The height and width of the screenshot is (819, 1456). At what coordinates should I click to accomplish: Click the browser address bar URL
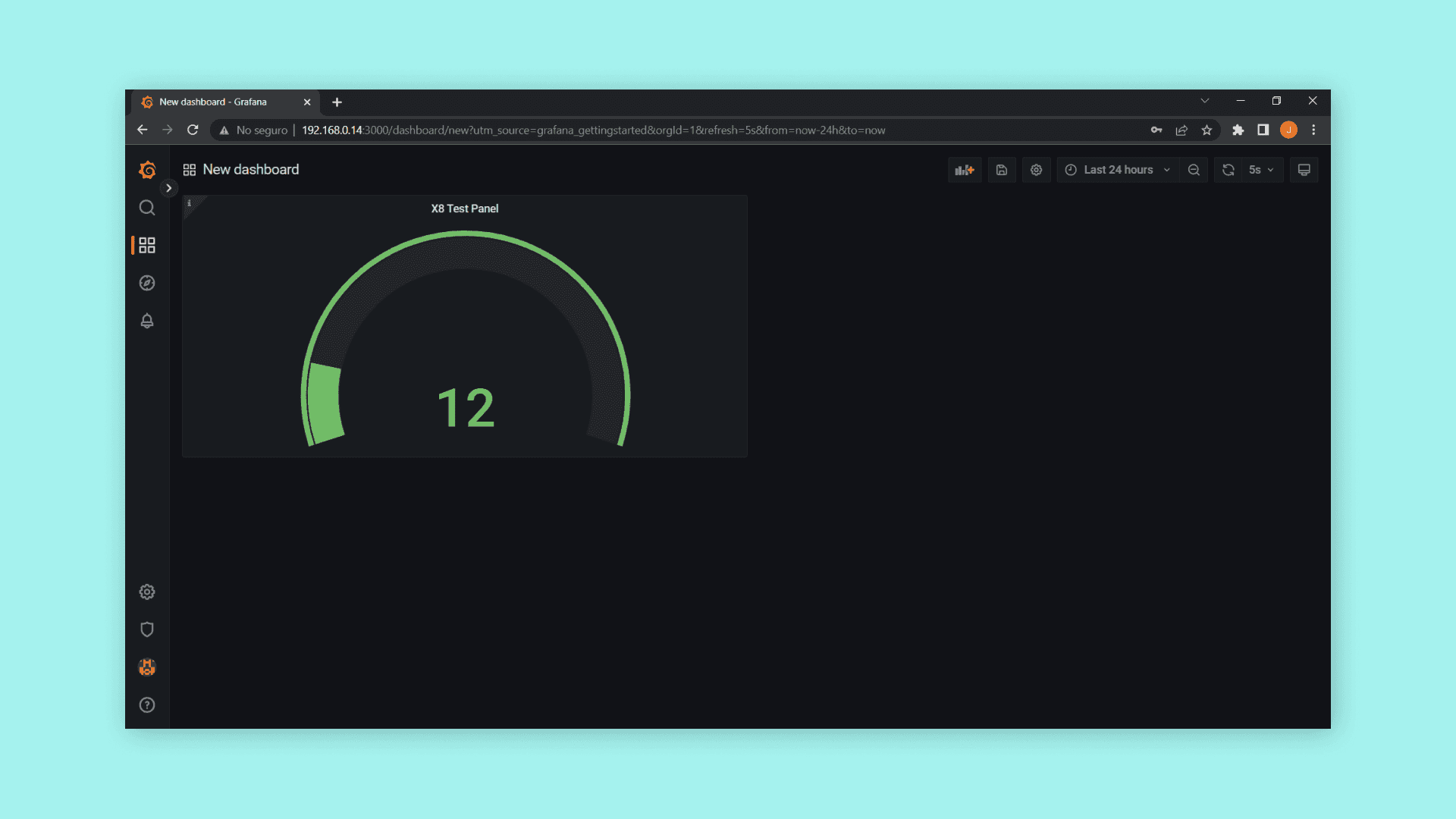593,130
